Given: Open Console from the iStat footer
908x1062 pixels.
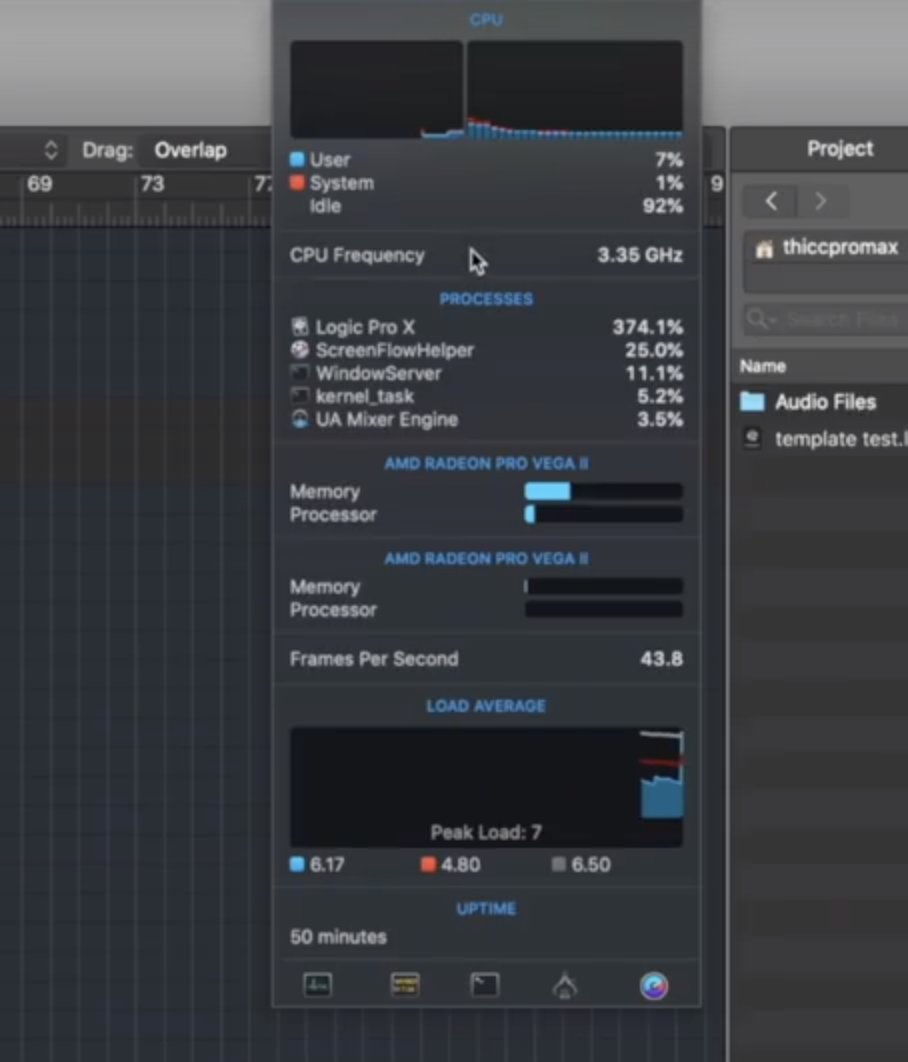Looking at the screenshot, I should click(405, 985).
